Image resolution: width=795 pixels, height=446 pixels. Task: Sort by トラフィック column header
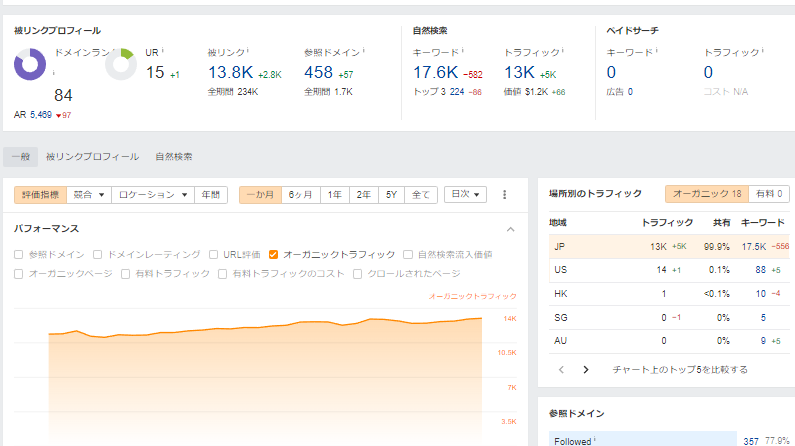pos(667,222)
